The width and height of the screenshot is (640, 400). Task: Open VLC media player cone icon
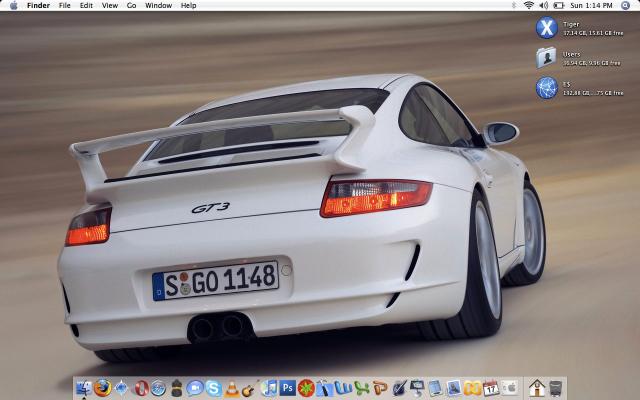232,389
